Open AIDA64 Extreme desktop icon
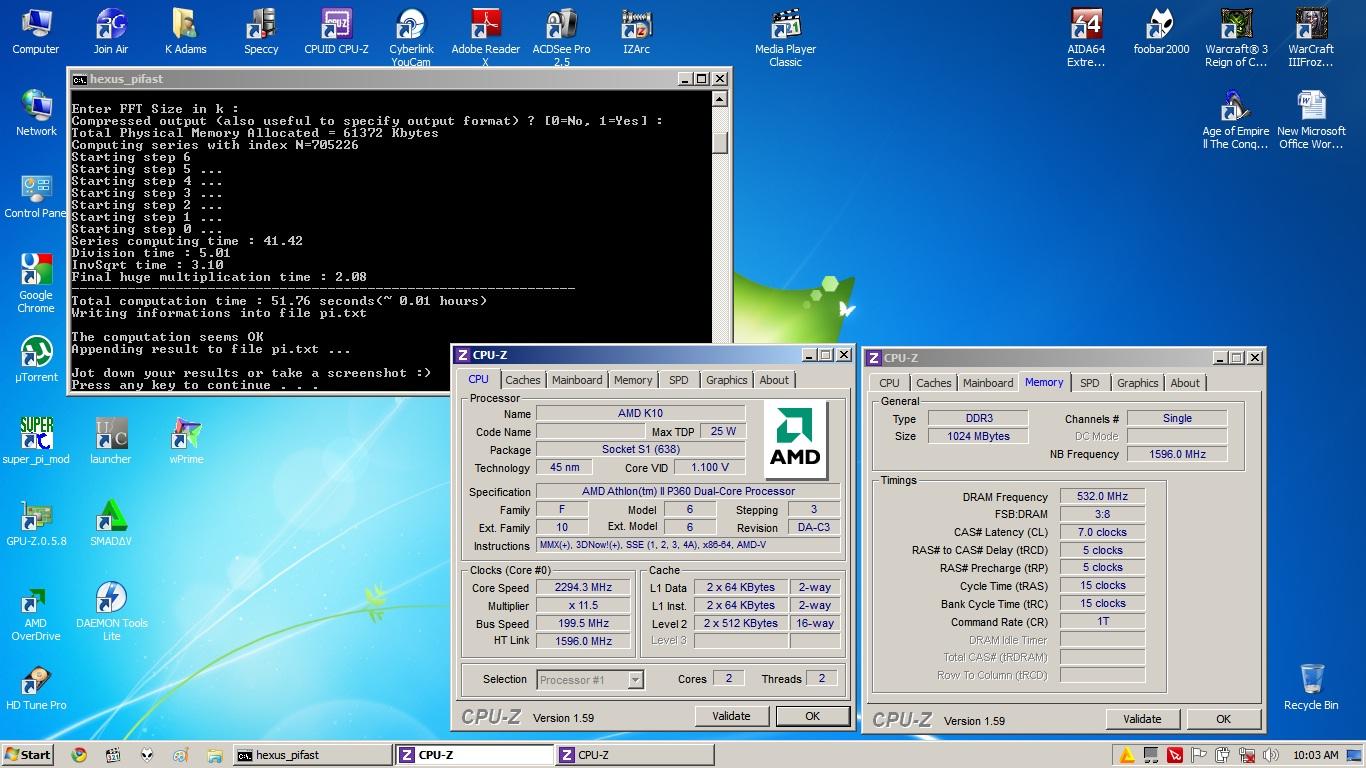The width and height of the screenshot is (1366, 768). [1086, 38]
